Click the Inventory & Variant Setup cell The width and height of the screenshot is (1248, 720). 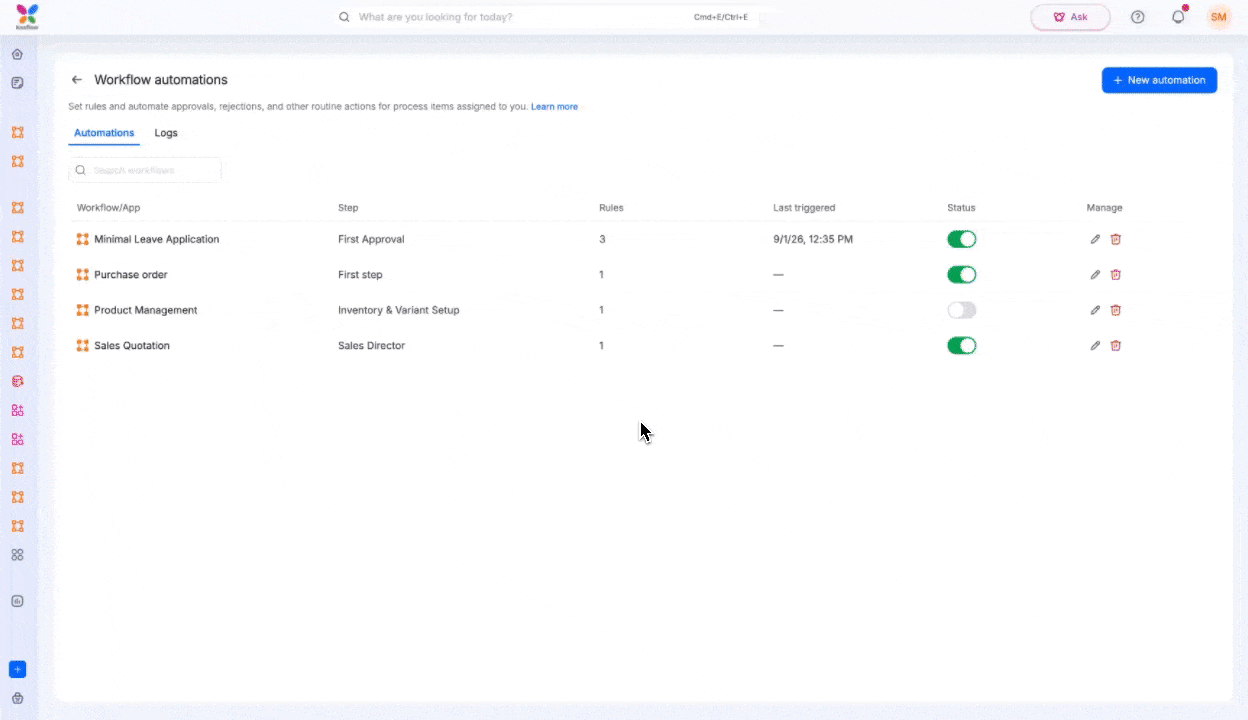coord(399,310)
